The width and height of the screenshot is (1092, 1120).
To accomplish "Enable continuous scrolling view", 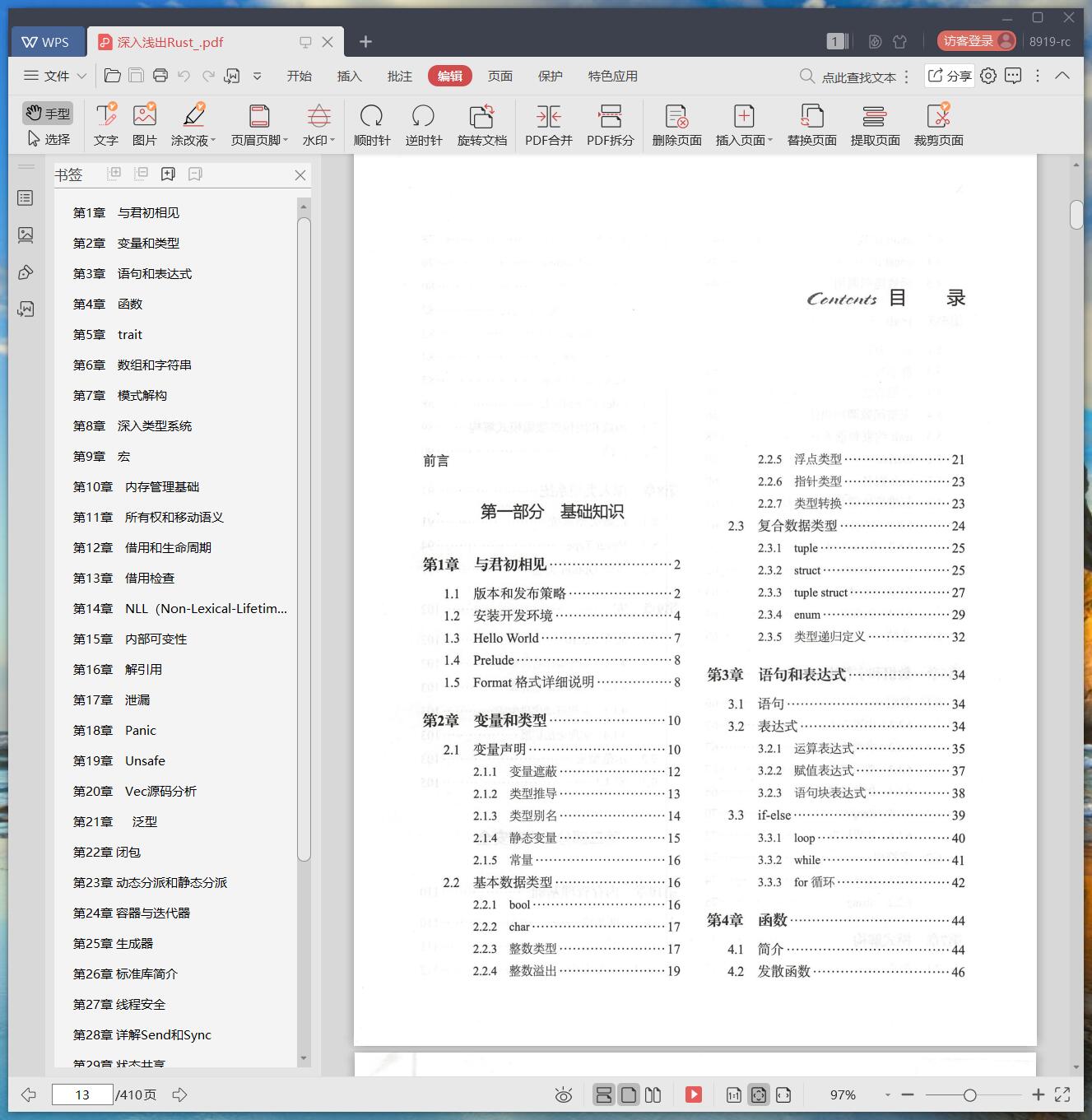I will point(604,1094).
